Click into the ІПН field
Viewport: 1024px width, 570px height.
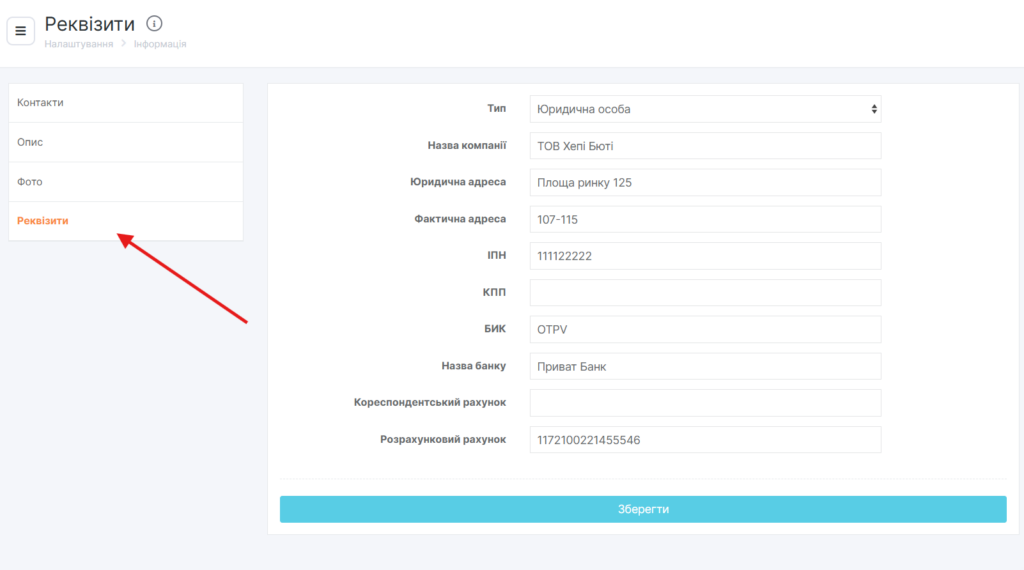[x=705, y=256]
